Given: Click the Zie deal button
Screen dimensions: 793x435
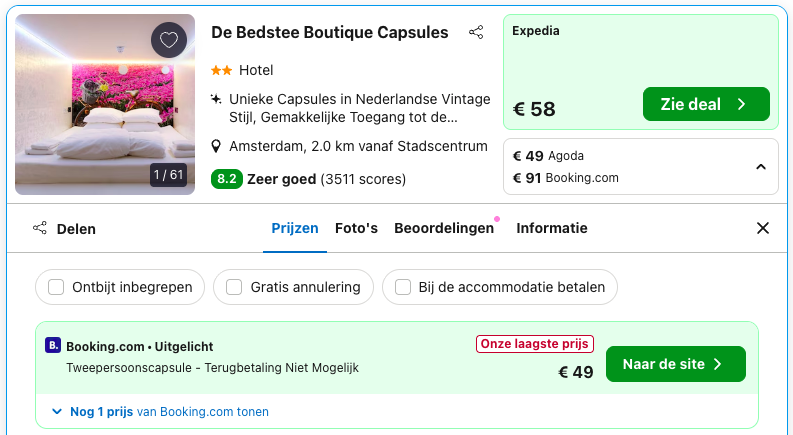Looking at the screenshot, I should (x=705, y=104).
